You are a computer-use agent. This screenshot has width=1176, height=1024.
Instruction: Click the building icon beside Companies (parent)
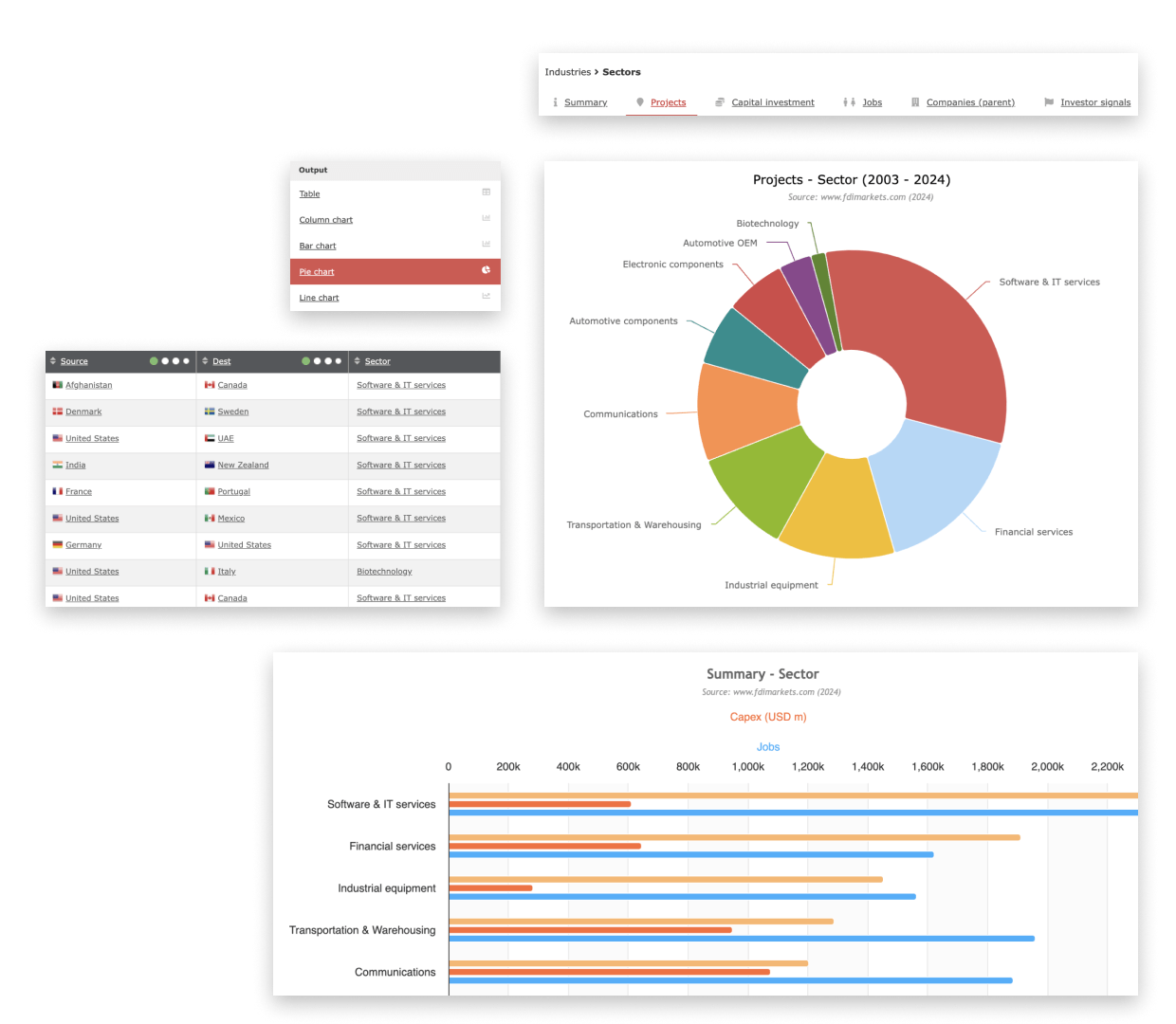(x=914, y=101)
